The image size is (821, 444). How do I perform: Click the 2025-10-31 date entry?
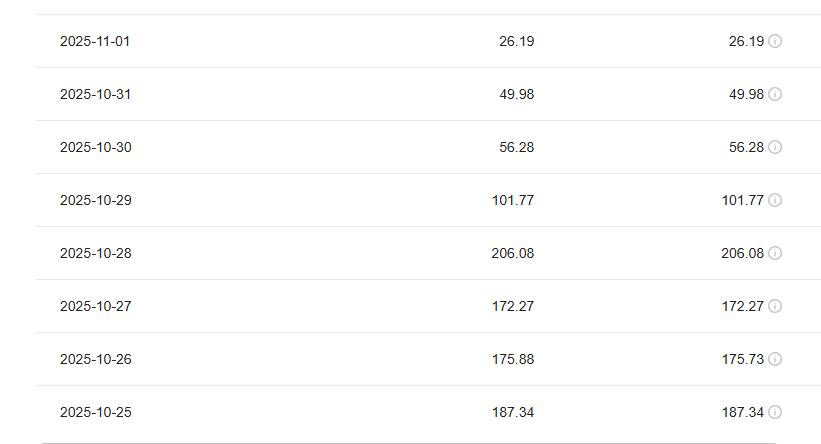(95, 94)
